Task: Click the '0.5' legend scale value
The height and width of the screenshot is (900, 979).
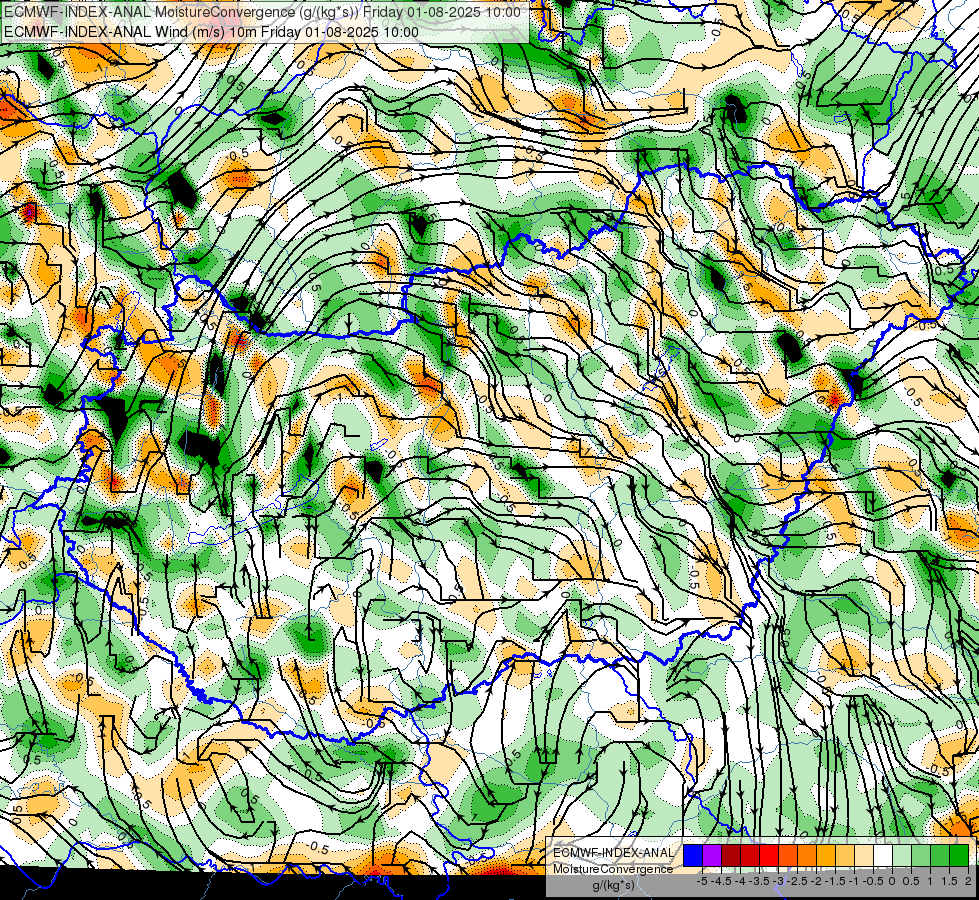Action: point(911,881)
